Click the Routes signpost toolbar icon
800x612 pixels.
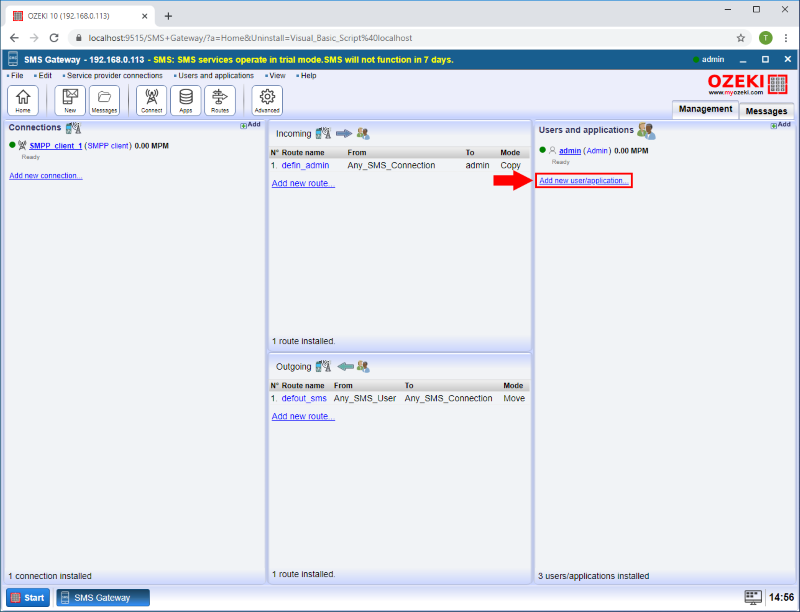[220, 100]
